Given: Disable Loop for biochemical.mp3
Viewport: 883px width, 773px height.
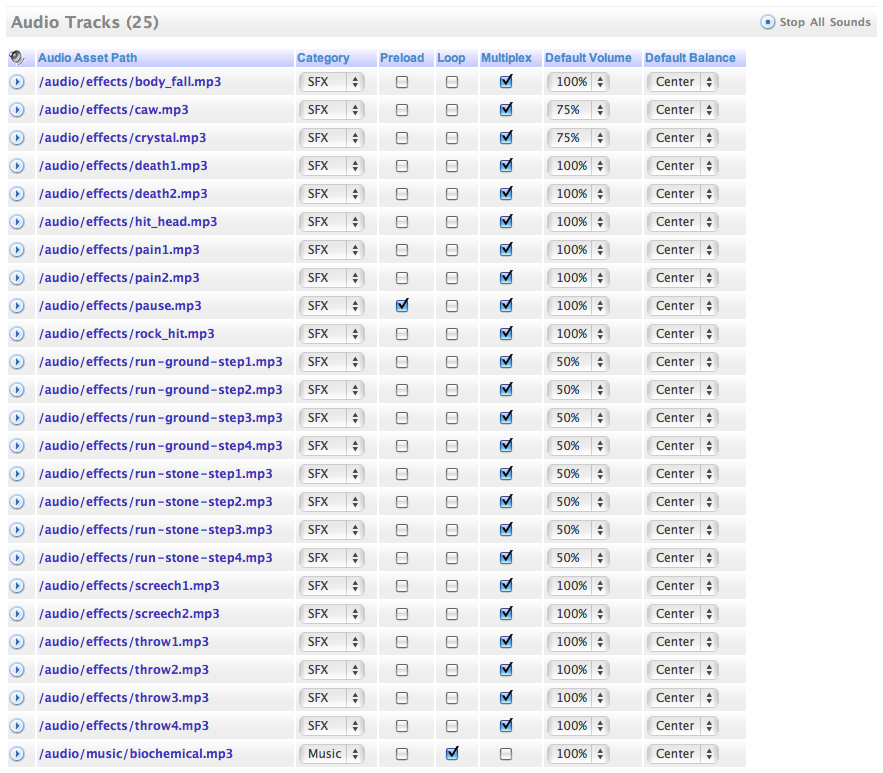Looking at the screenshot, I should point(452,753).
